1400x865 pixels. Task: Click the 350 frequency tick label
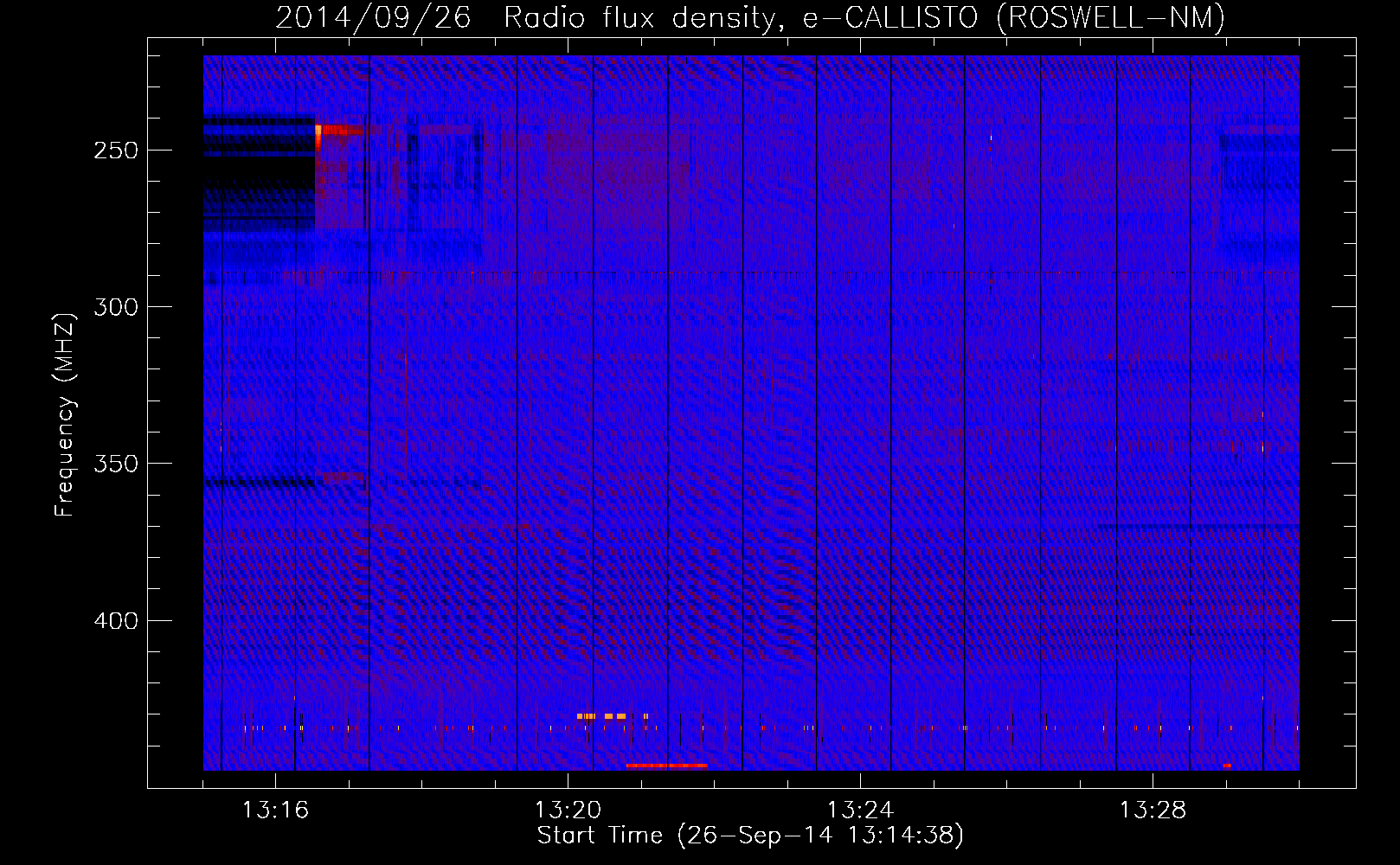click(116, 464)
